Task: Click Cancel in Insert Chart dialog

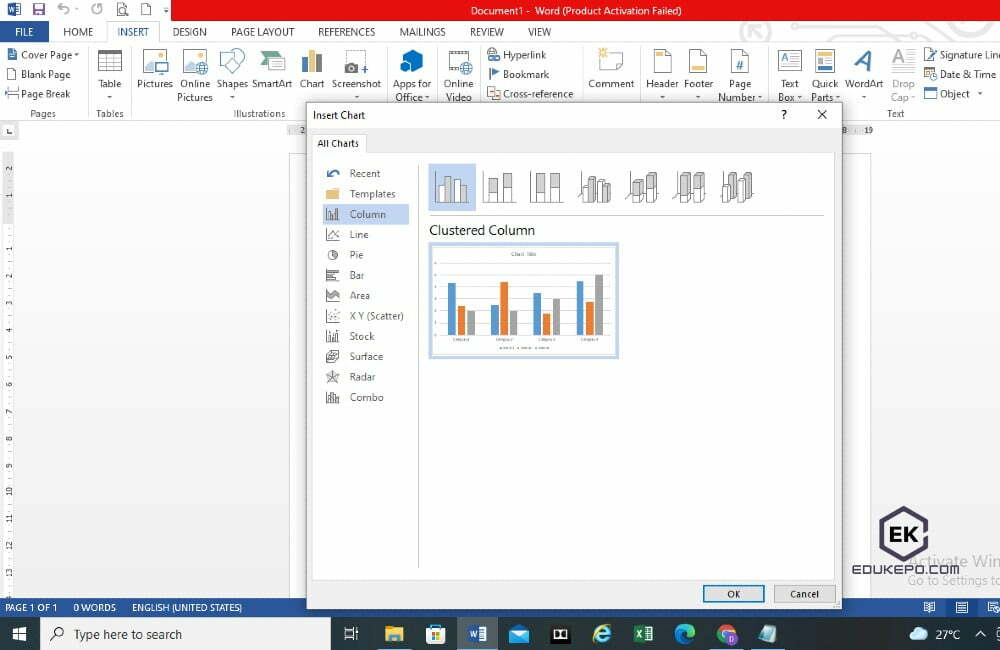Action: [804, 594]
